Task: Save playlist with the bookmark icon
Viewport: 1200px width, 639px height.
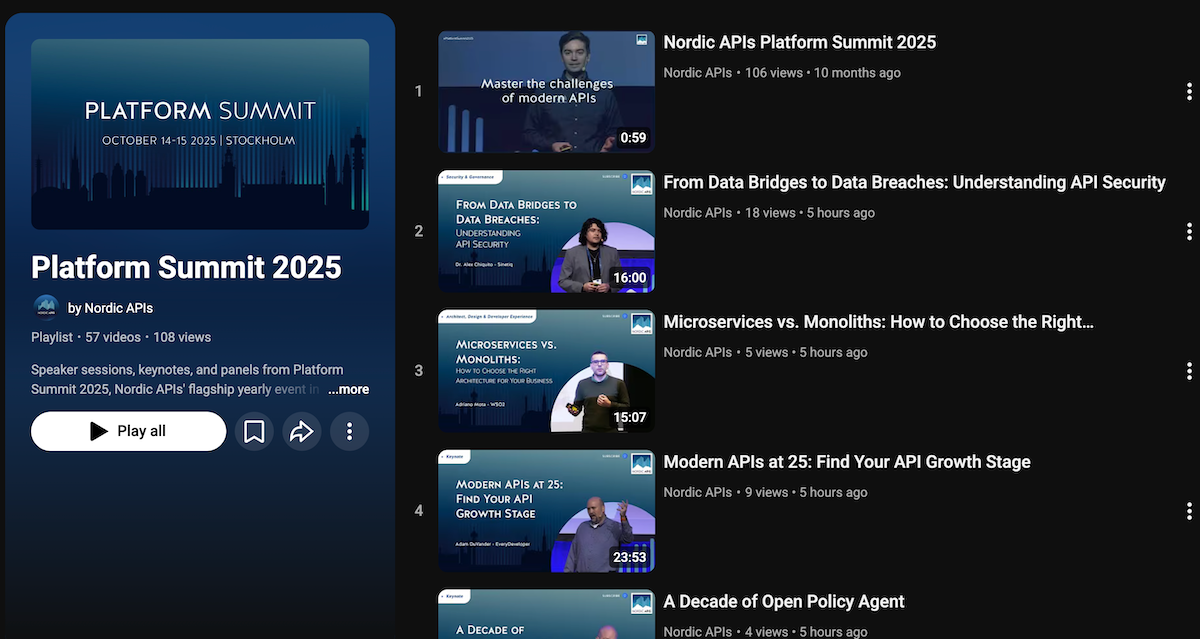Action: point(254,431)
